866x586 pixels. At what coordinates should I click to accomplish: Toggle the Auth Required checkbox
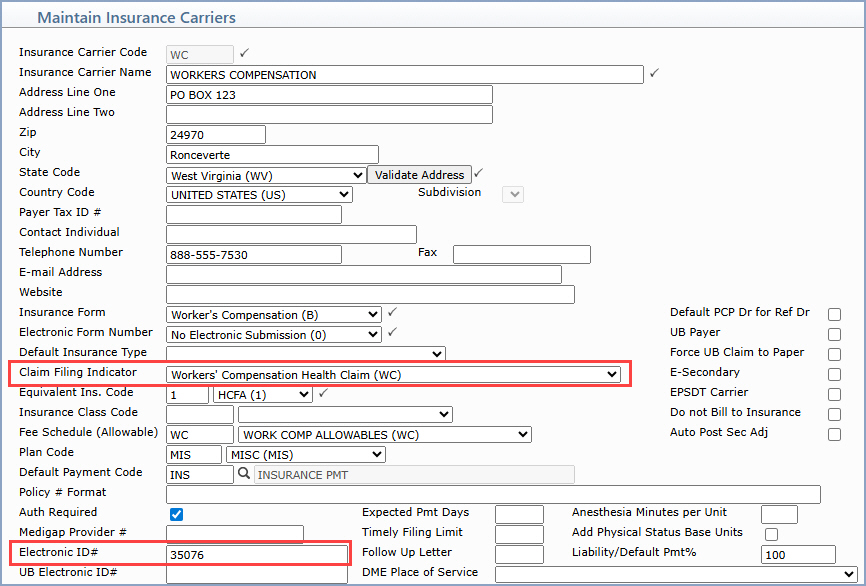pos(176,514)
